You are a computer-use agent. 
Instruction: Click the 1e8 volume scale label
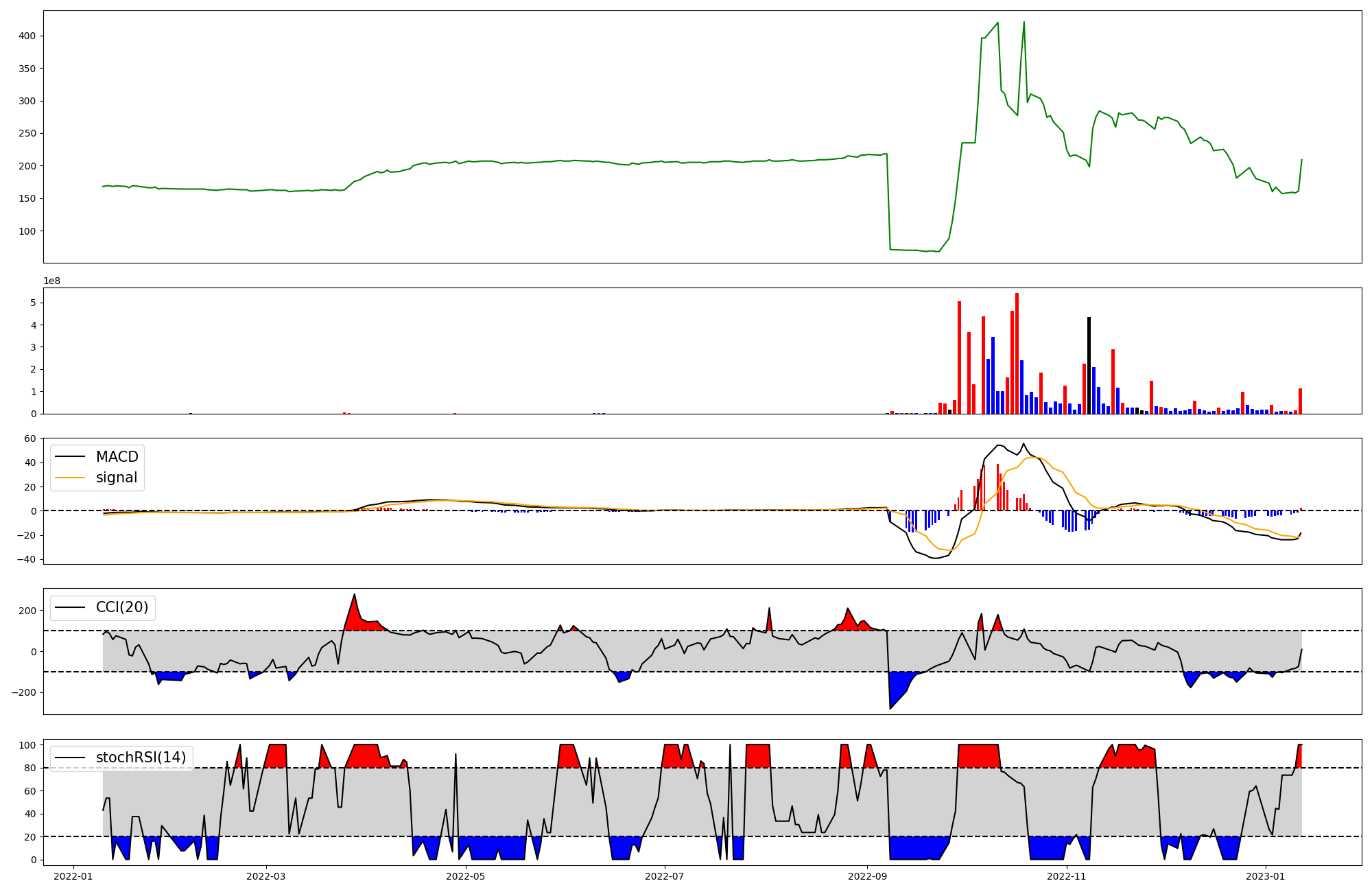pos(52,281)
